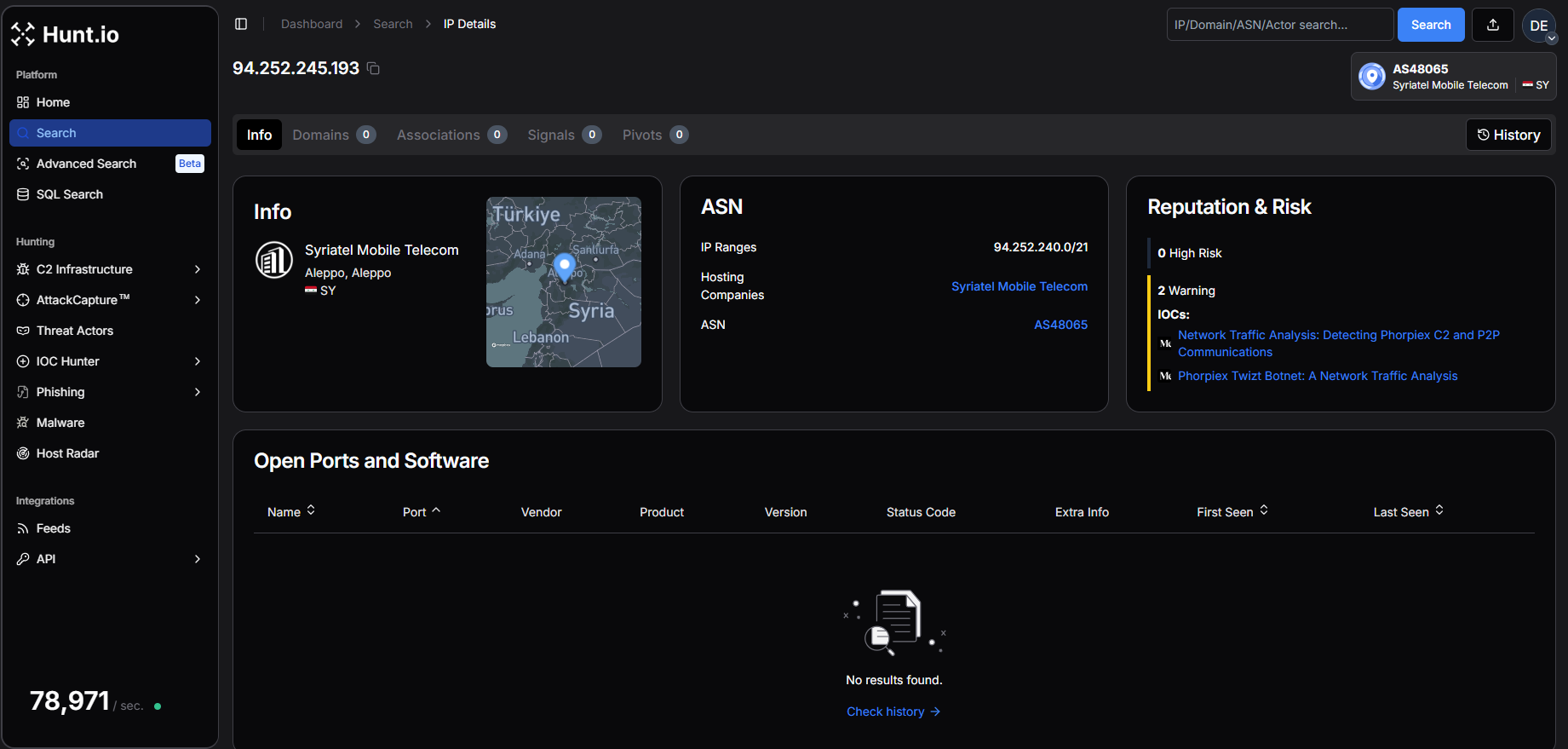The height and width of the screenshot is (749, 1568).
Task: Focus the IP/Domain/ASN/Actor search field
Action: point(1280,25)
